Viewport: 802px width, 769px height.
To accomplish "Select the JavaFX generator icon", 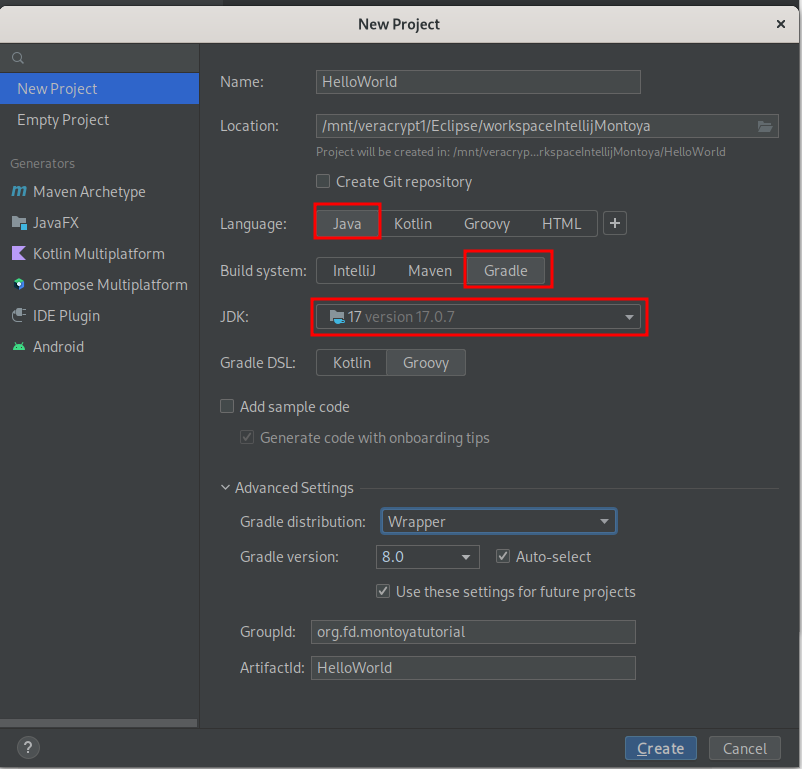I will (x=19, y=223).
